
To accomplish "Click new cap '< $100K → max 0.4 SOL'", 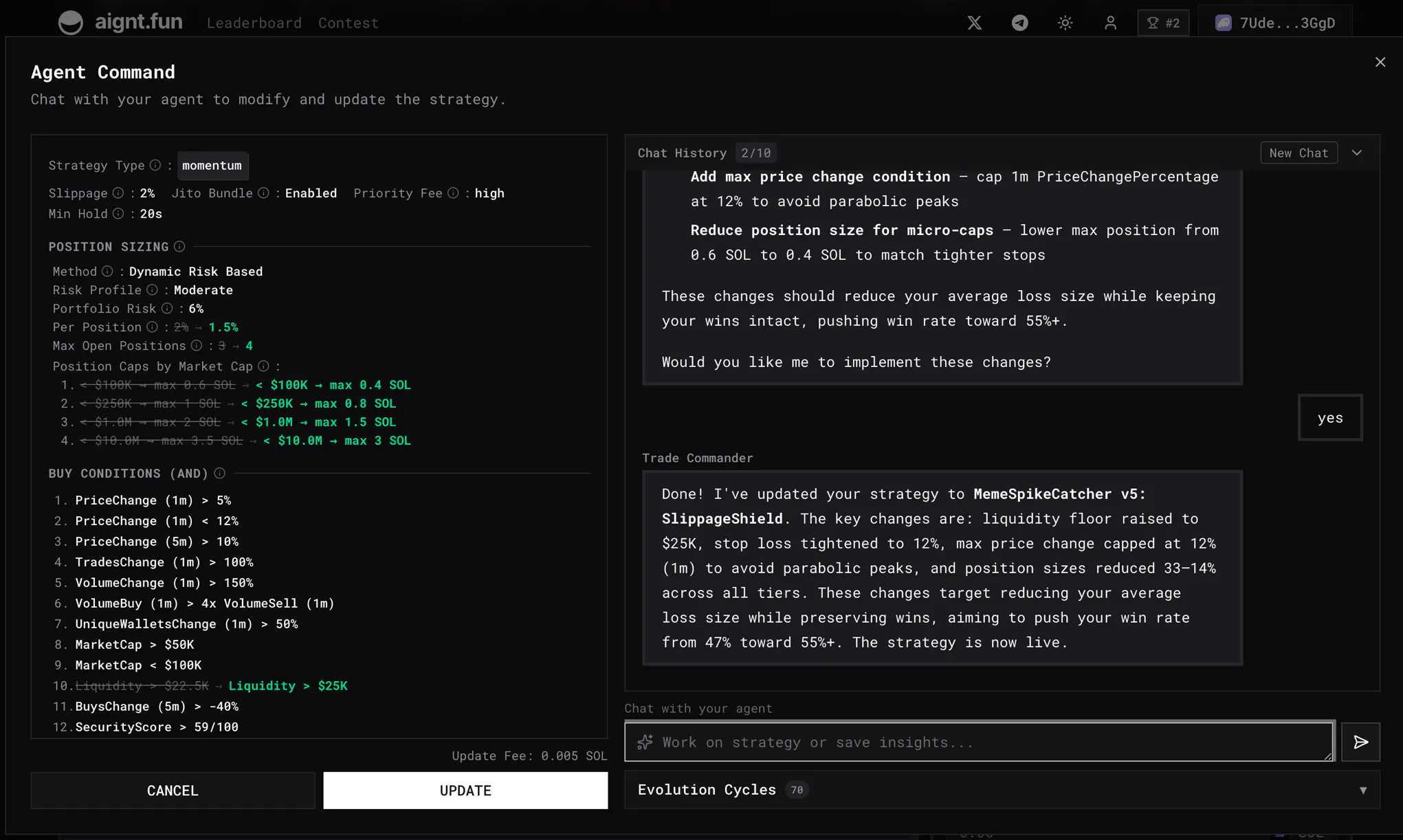I will (x=333, y=385).
